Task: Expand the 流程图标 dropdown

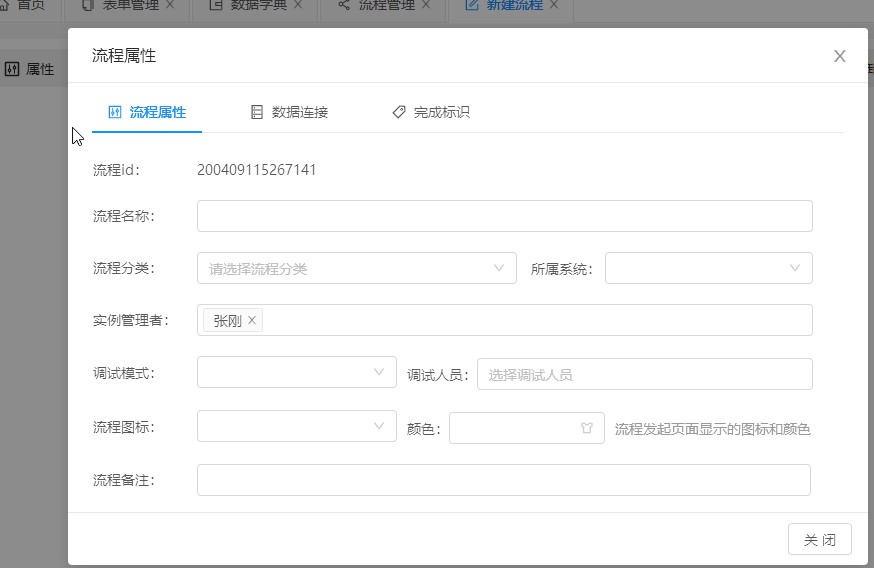Action: click(297, 426)
